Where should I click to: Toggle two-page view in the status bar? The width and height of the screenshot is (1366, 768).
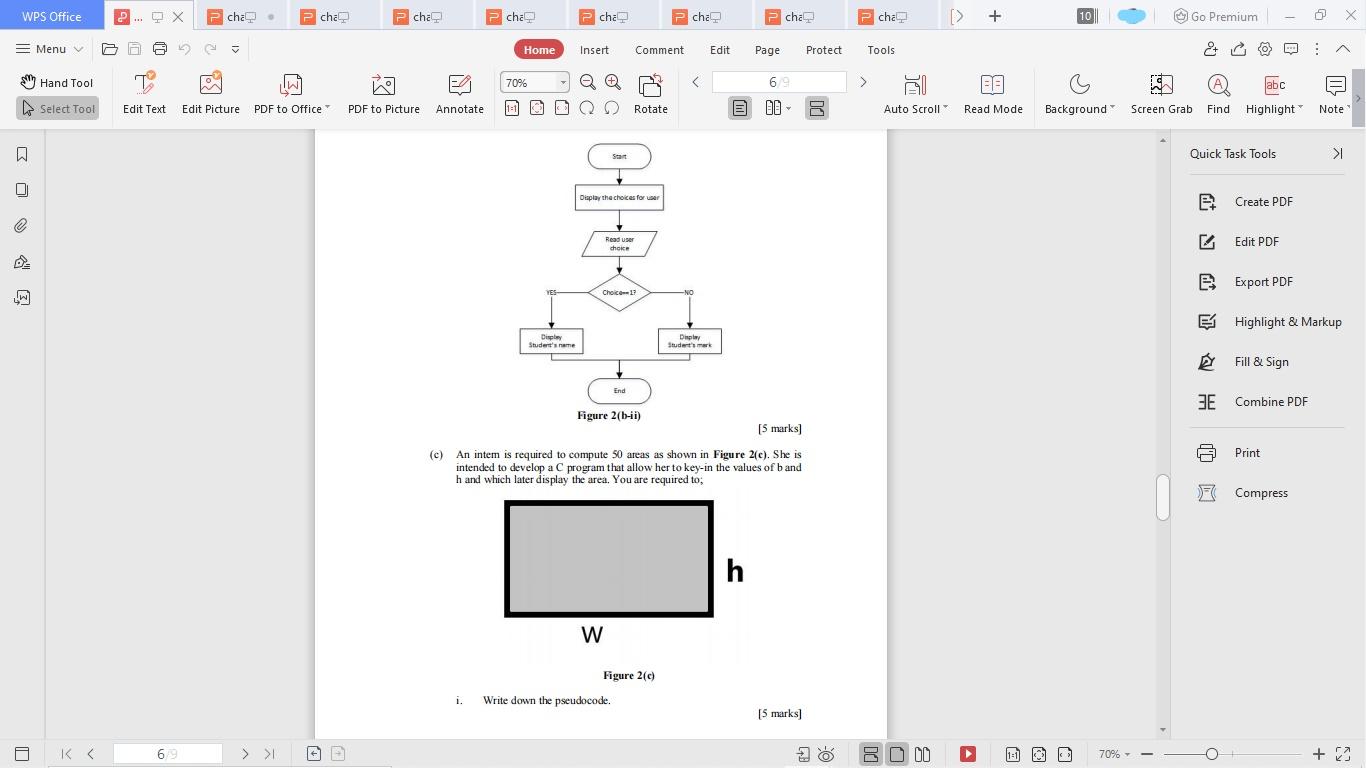pyautogui.click(x=922, y=754)
